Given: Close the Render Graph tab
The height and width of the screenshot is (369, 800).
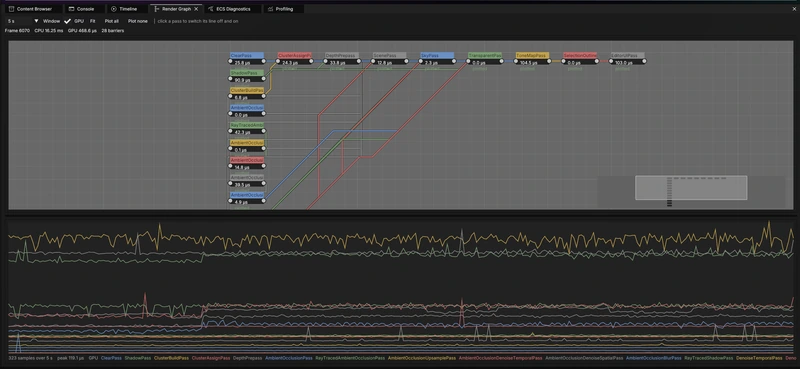Looking at the screenshot, I should 196,9.
